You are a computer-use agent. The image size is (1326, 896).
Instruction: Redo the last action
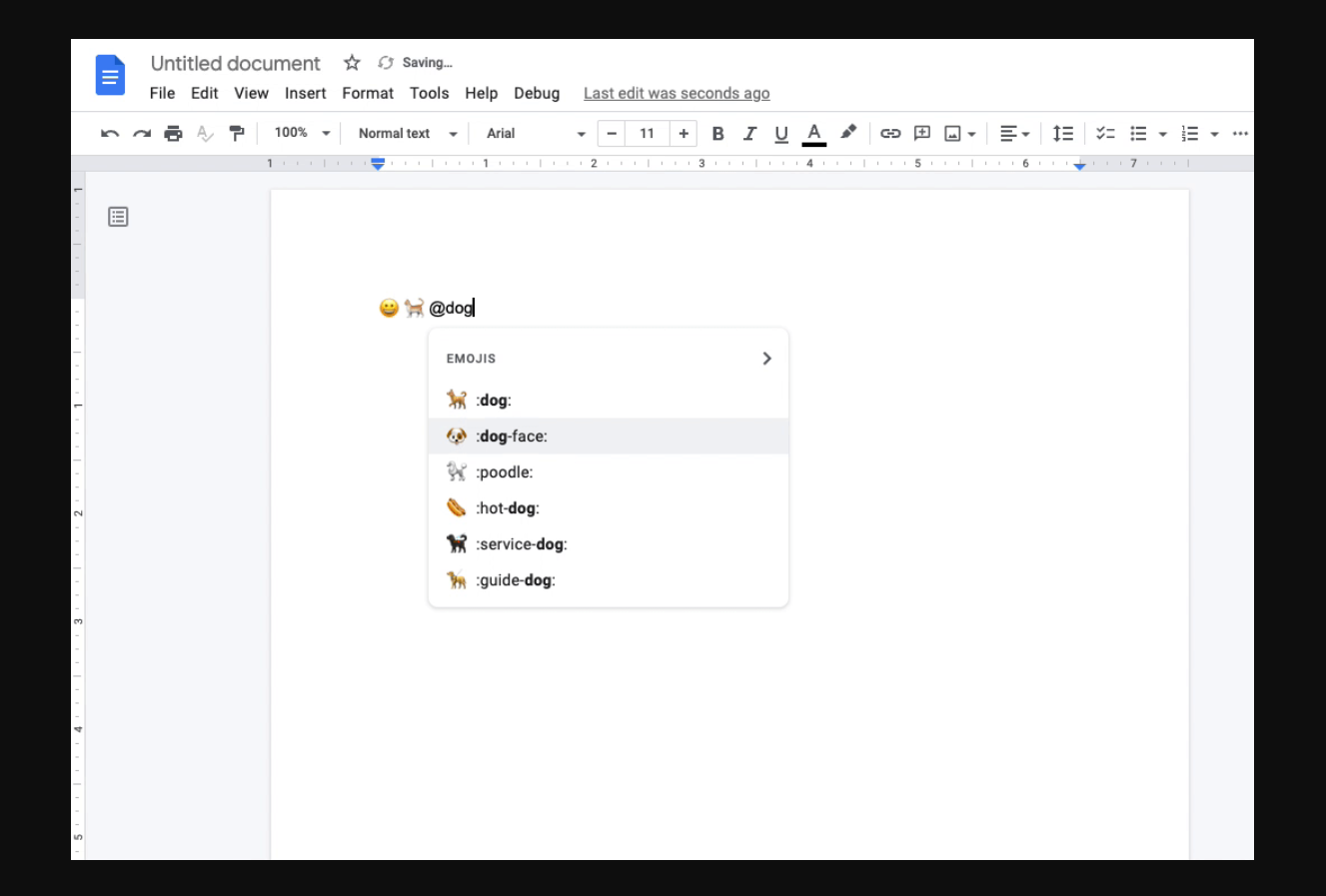(x=142, y=134)
